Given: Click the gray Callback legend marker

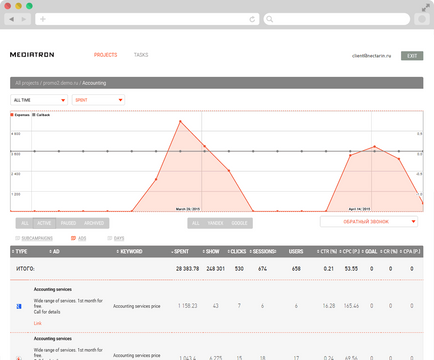Looking at the screenshot, I should coord(34,115).
